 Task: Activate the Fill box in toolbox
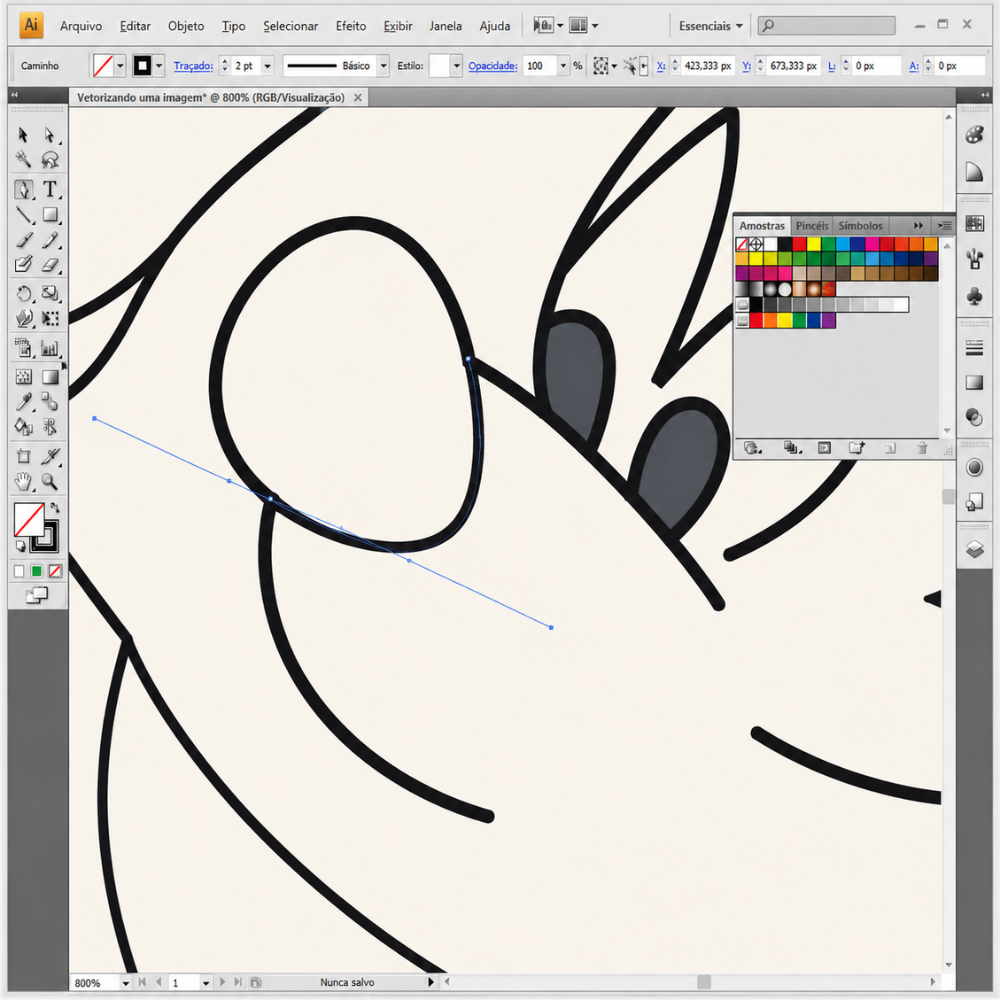point(29,520)
